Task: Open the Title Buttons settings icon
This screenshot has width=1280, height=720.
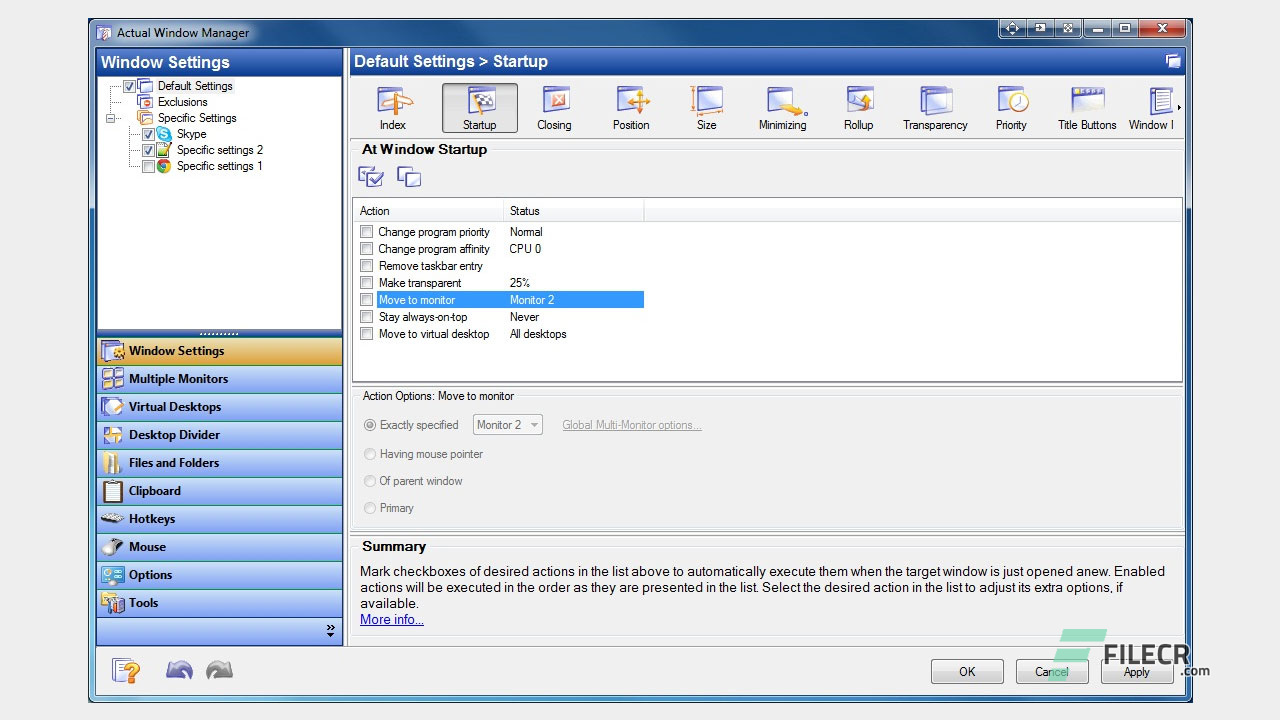Action: pos(1087,108)
